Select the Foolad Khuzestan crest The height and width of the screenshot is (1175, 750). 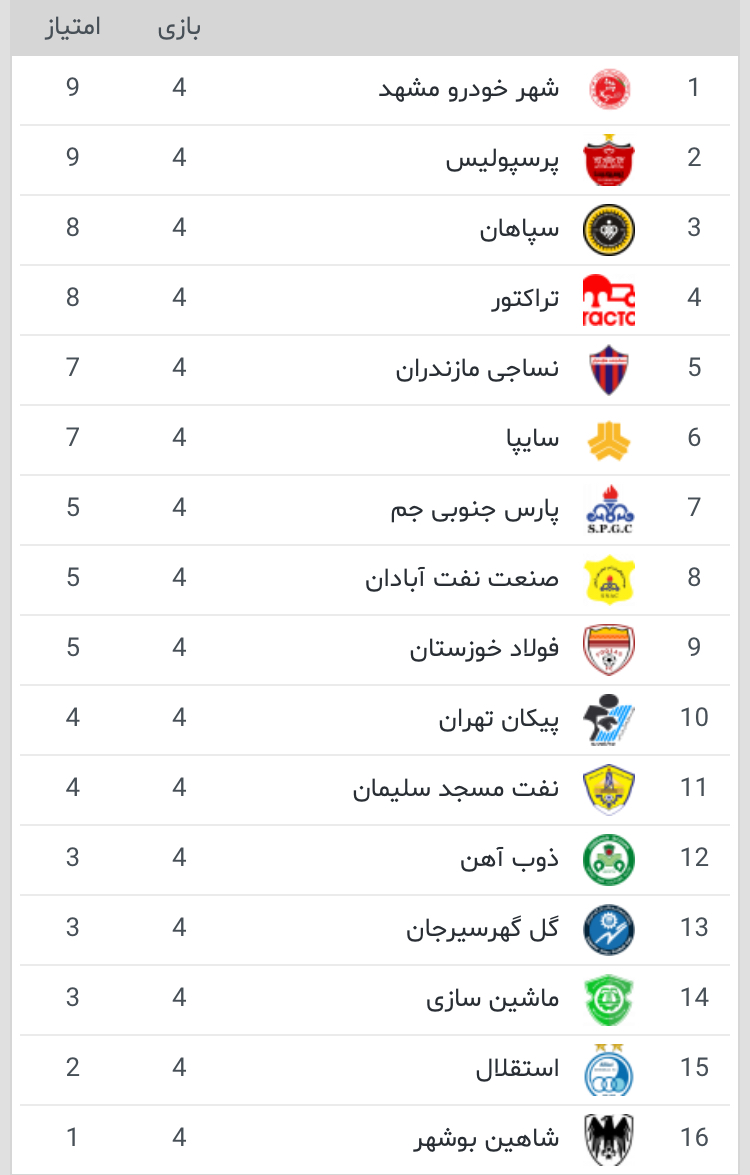point(608,650)
